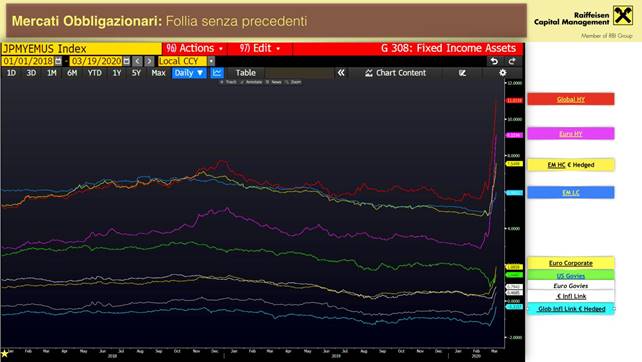This screenshot has width=642, height=362.
Task: Click the undo arrow icon
Action: pos(495,61)
